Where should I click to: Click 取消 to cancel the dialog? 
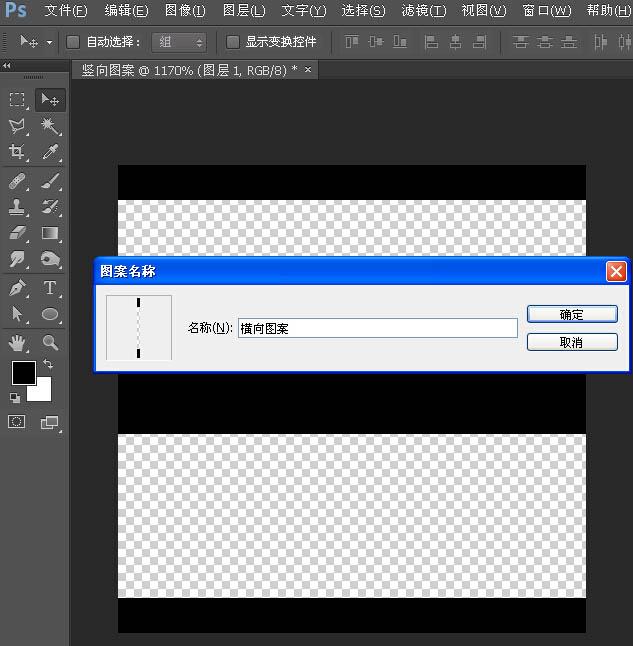572,342
